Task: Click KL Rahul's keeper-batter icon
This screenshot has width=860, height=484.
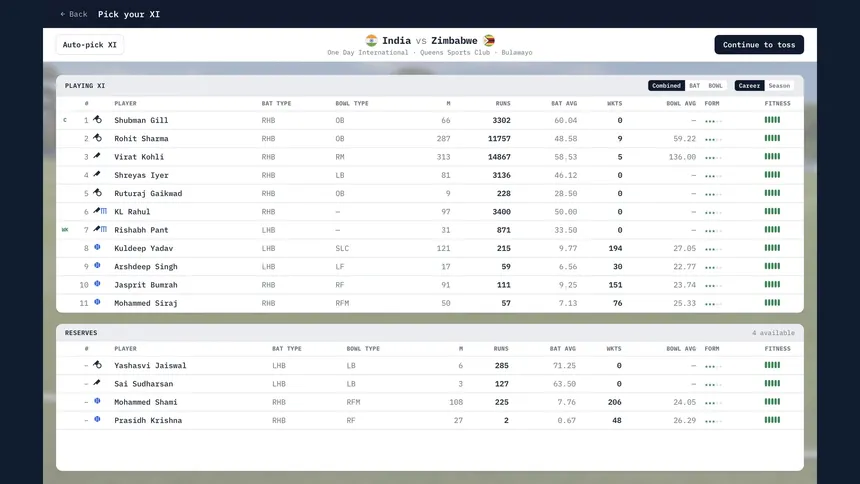Action: (x=100, y=211)
